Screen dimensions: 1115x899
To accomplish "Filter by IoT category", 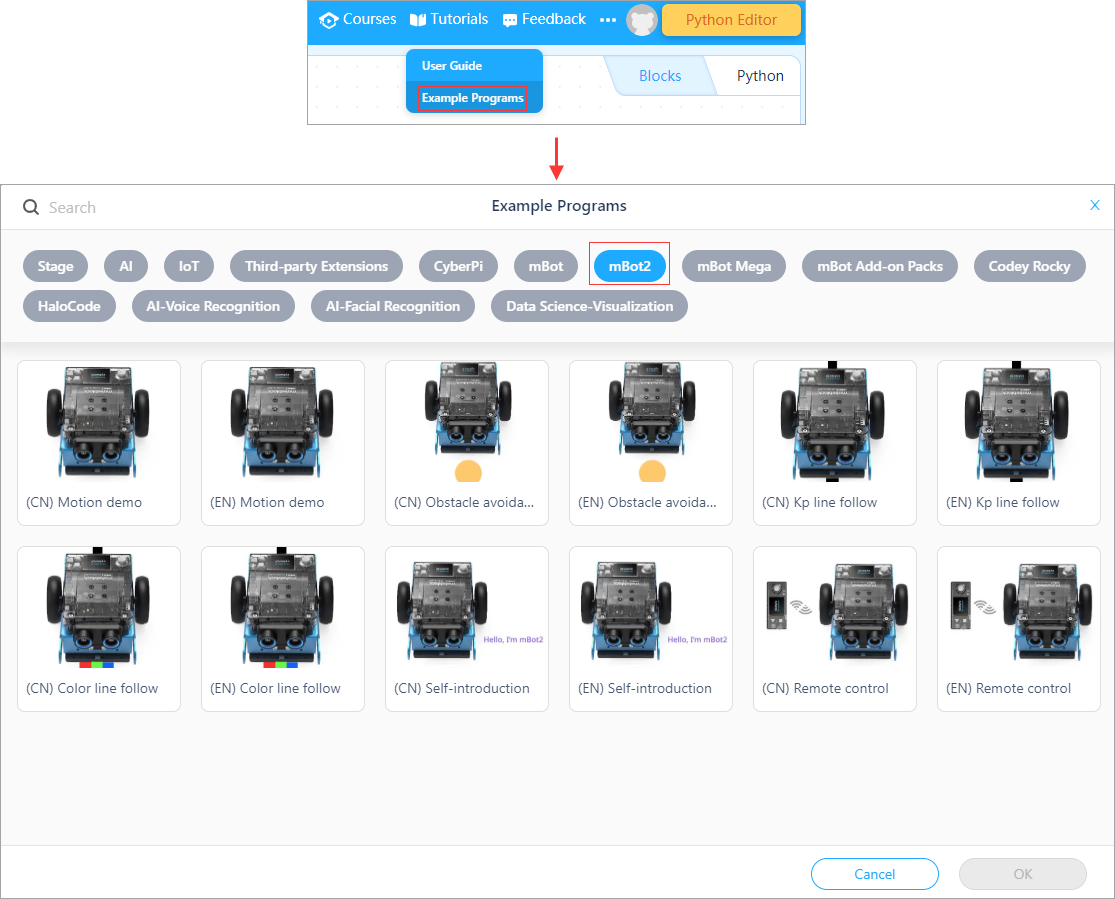I will pyautogui.click(x=188, y=266).
